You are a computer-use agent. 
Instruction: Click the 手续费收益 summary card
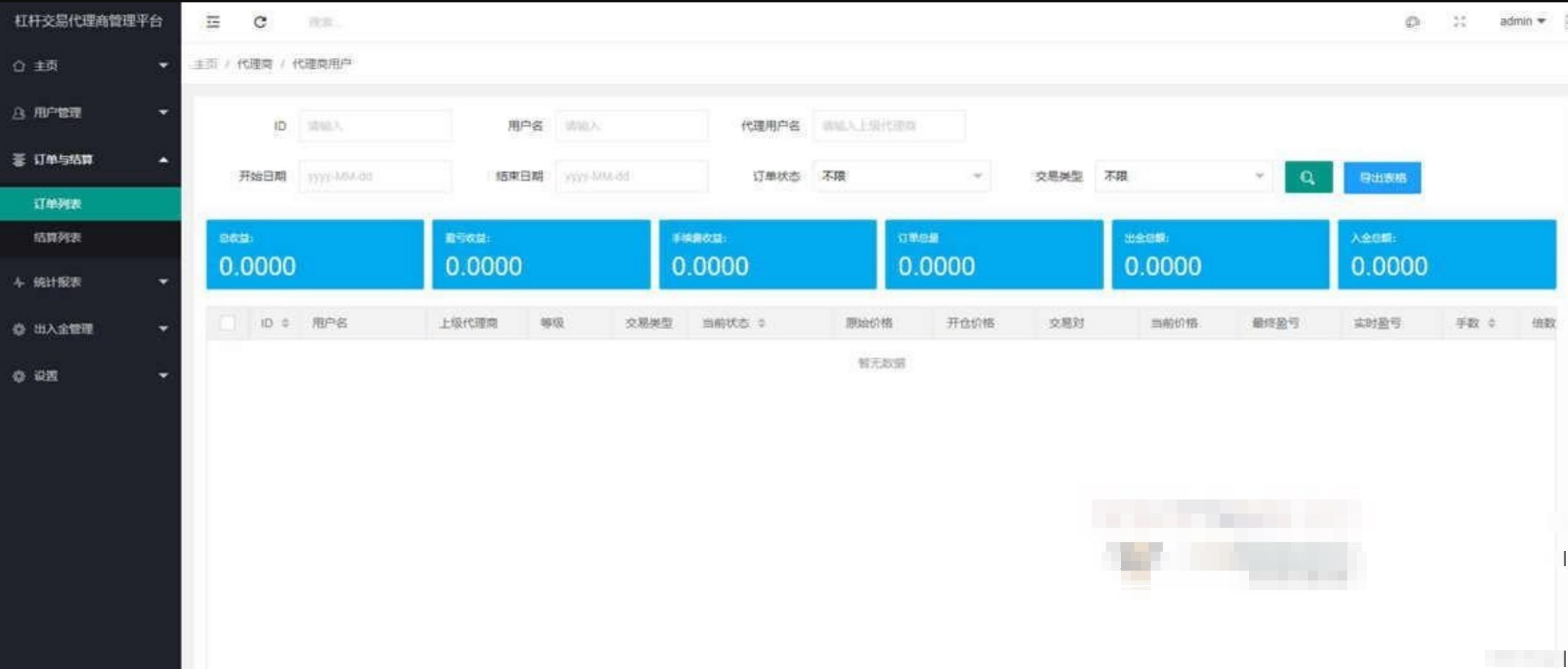click(x=768, y=255)
